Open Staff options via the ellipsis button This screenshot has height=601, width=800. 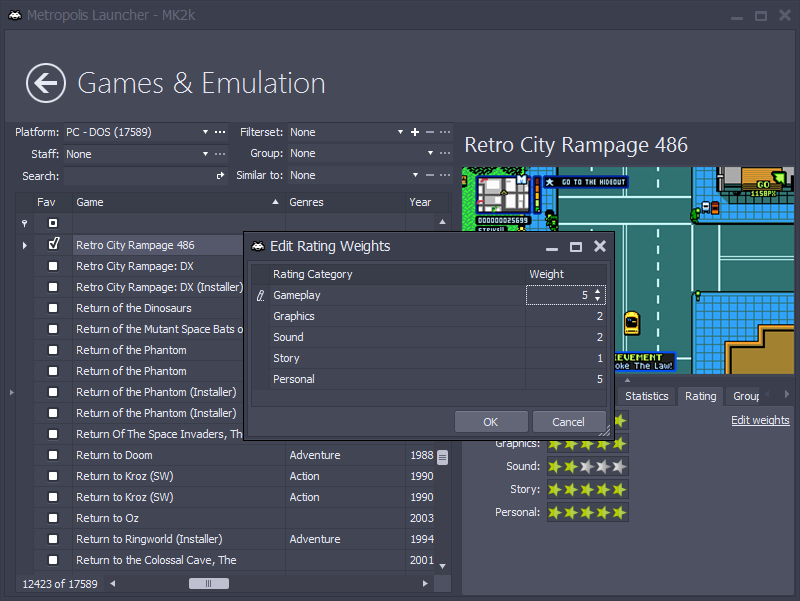(x=220, y=154)
